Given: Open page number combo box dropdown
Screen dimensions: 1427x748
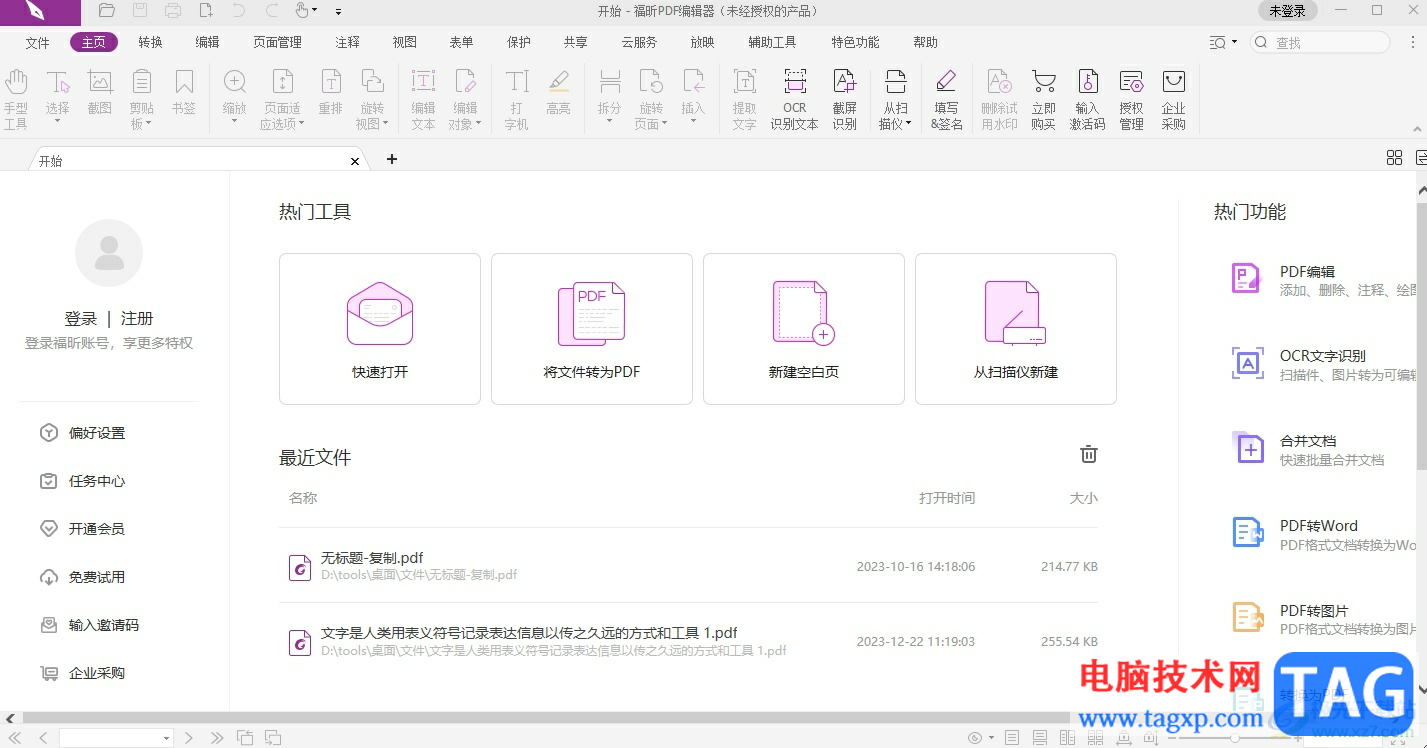Looking at the screenshot, I should (167, 738).
